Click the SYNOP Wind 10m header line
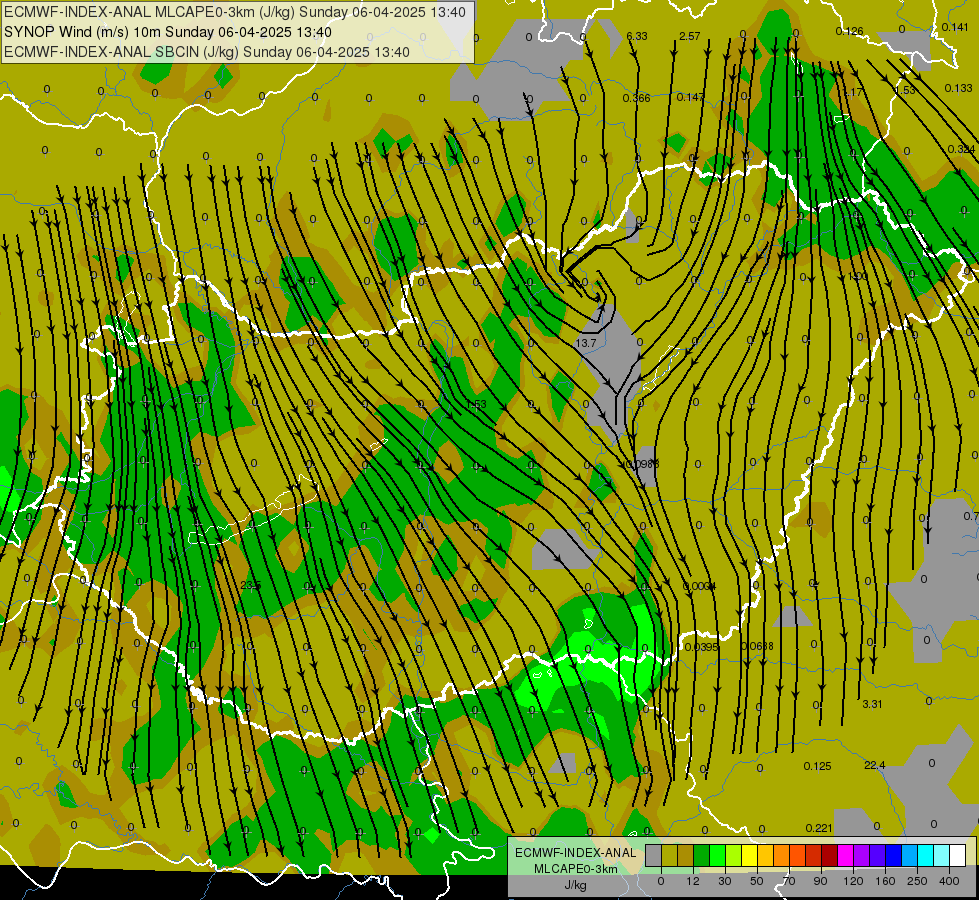Image resolution: width=979 pixels, height=900 pixels. [168, 32]
